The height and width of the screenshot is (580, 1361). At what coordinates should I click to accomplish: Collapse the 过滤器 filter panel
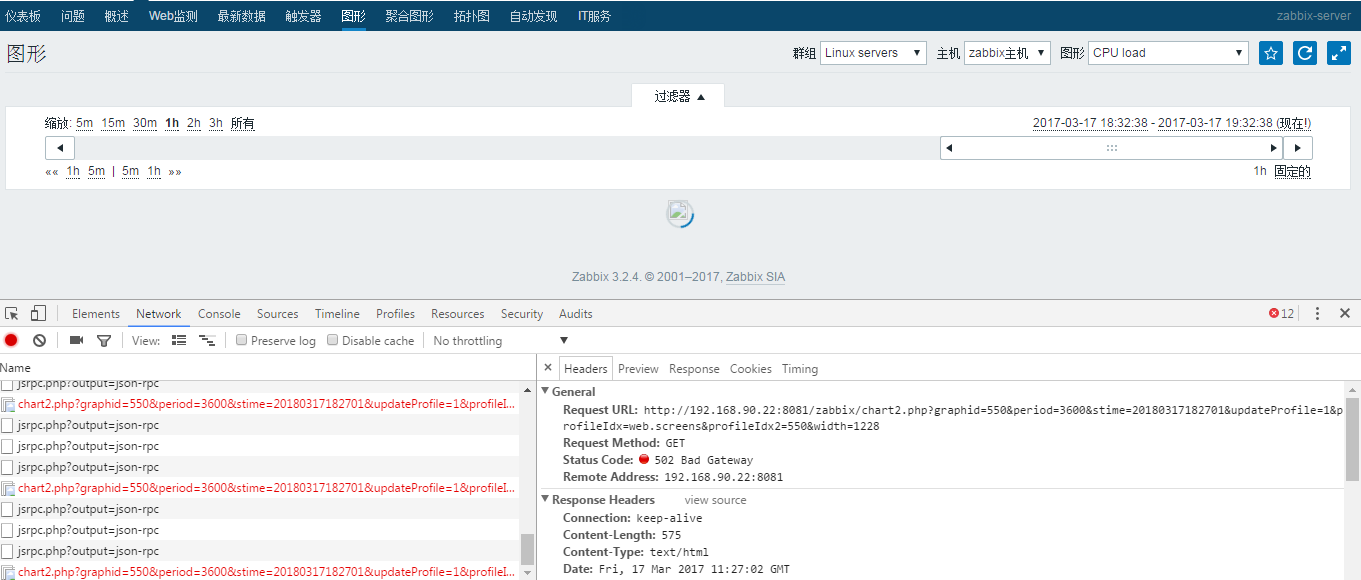pyautogui.click(x=678, y=95)
